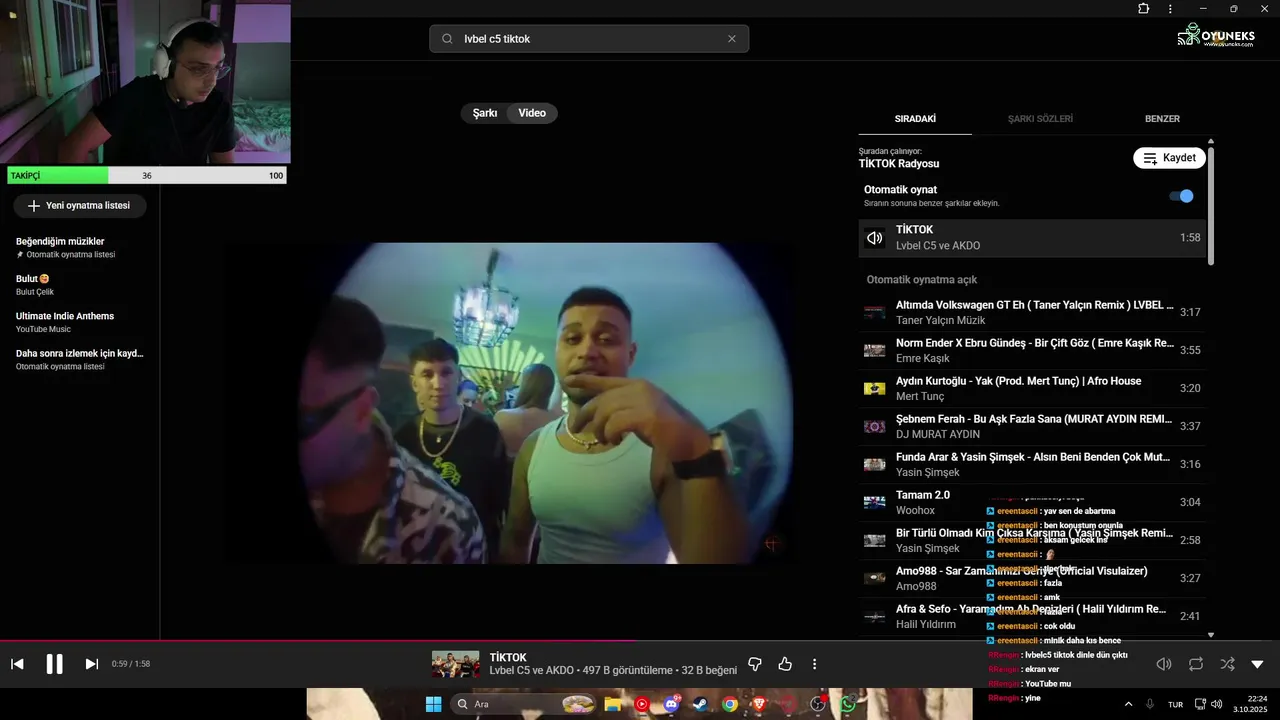Toggle the shuffle icon
The image size is (1280, 720).
point(1227,664)
